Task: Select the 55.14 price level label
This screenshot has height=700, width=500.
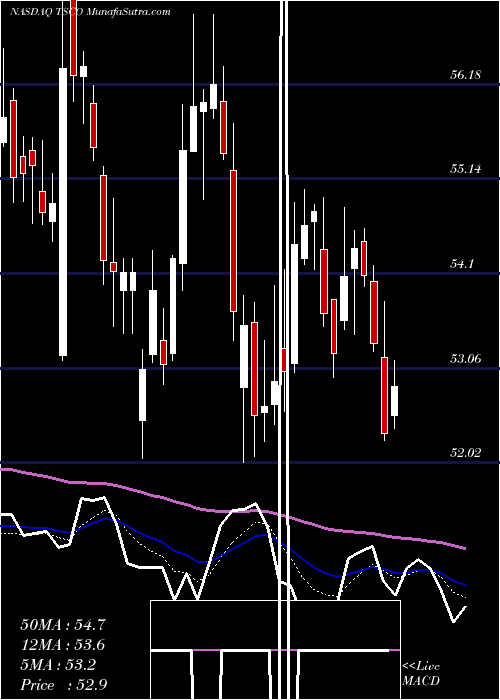Action: click(x=465, y=169)
